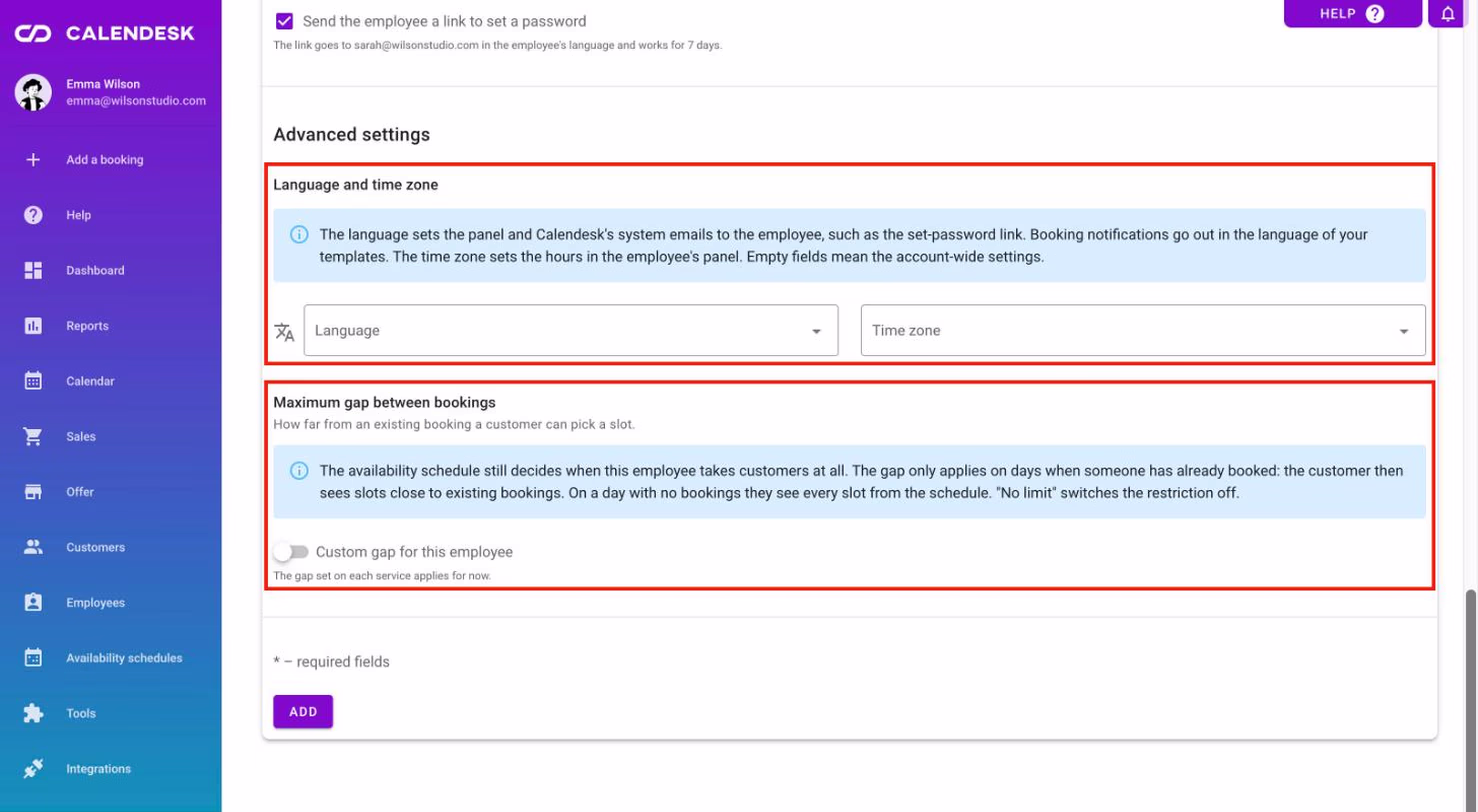This screenshot has height=812, width=1478.
Task: Go to Add a booking
Action: (x=105, y=159)
